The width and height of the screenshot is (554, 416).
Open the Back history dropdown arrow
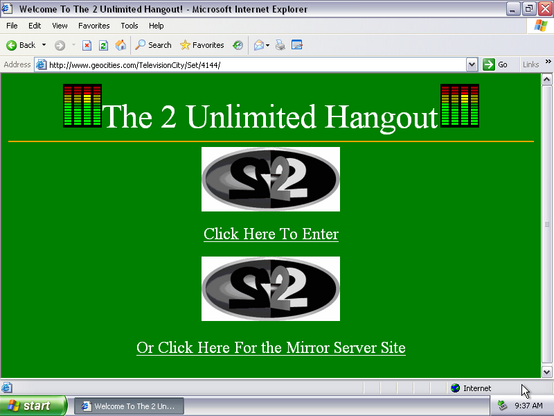(44, 45)
